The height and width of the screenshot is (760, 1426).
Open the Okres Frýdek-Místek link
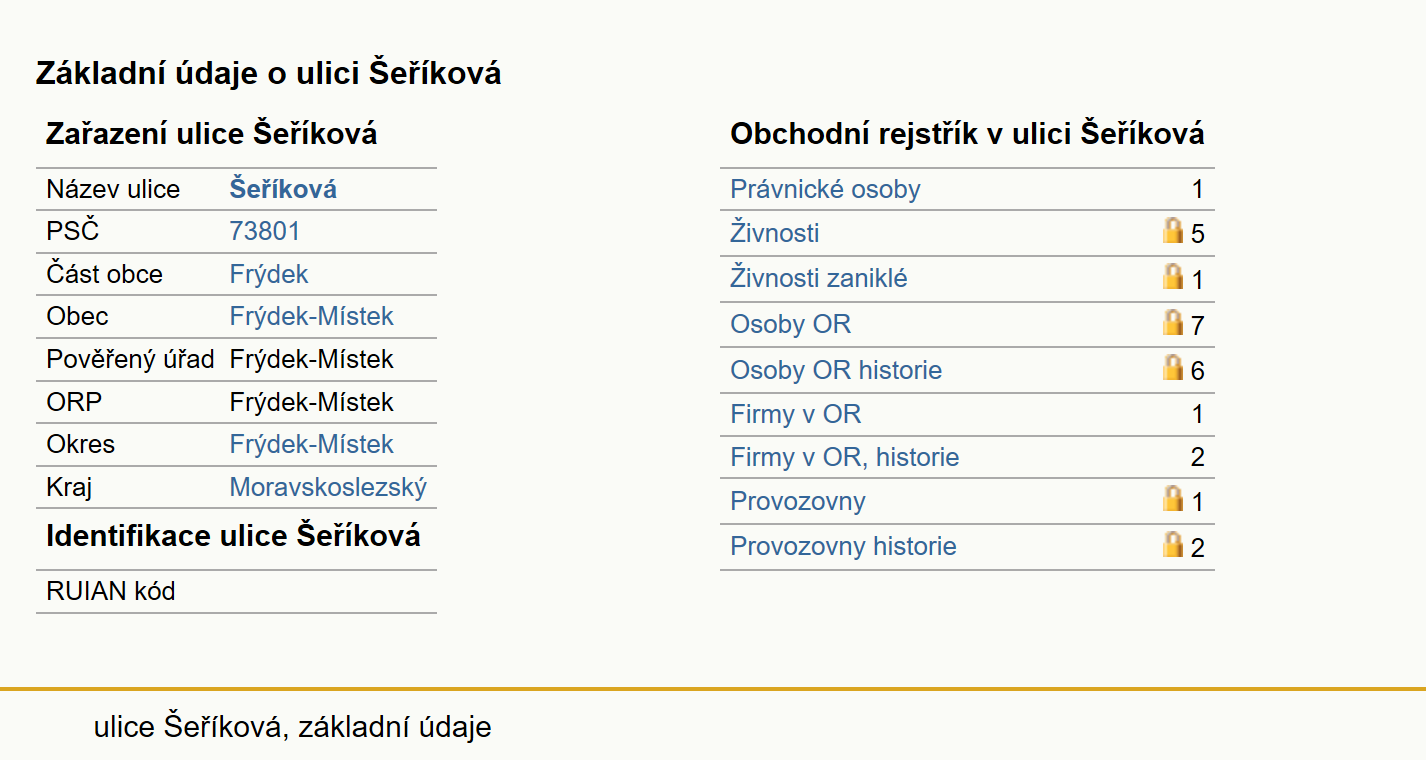pos(312,444)
